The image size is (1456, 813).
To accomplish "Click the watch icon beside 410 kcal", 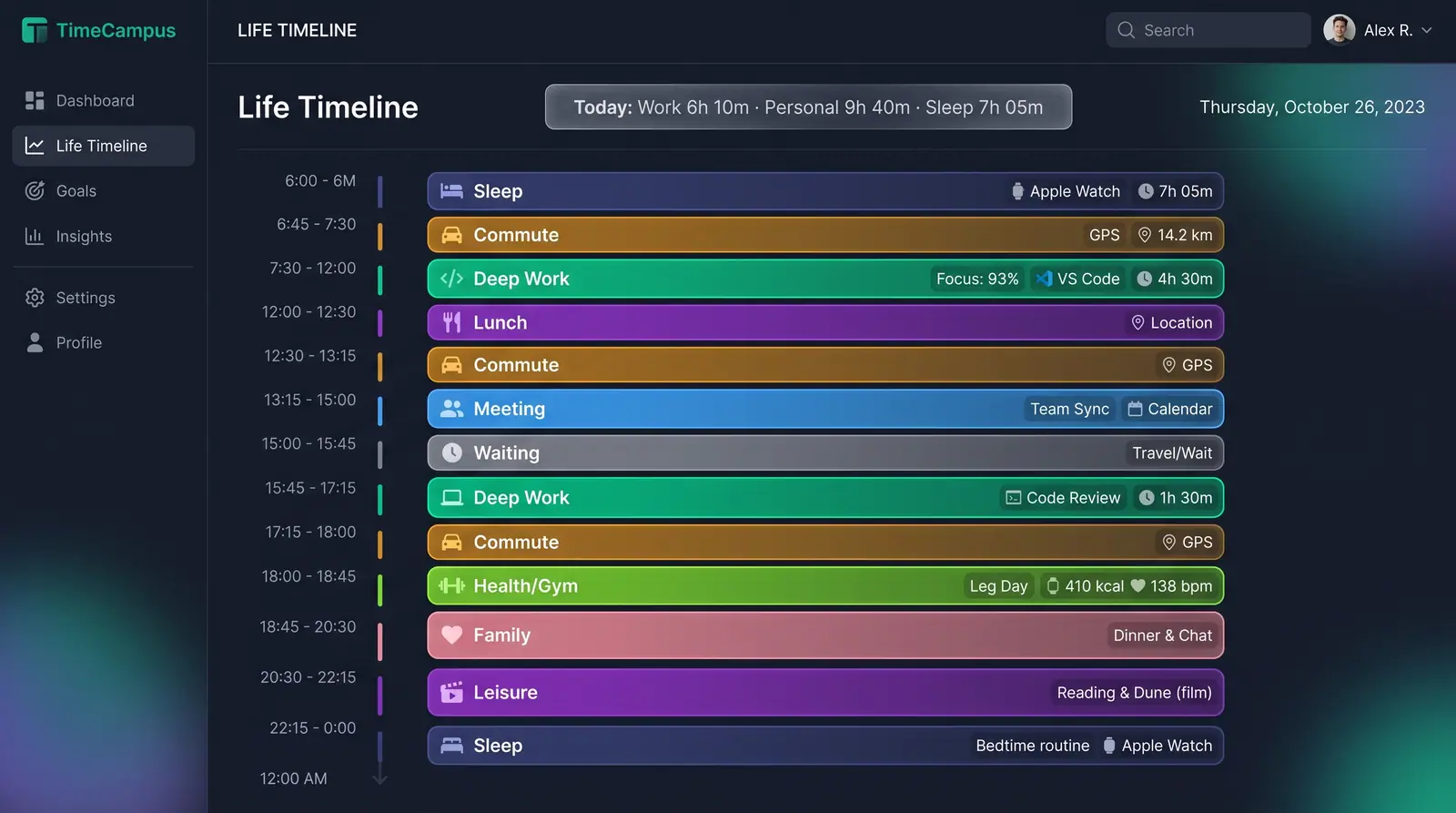I will (x=1053, y=585).
